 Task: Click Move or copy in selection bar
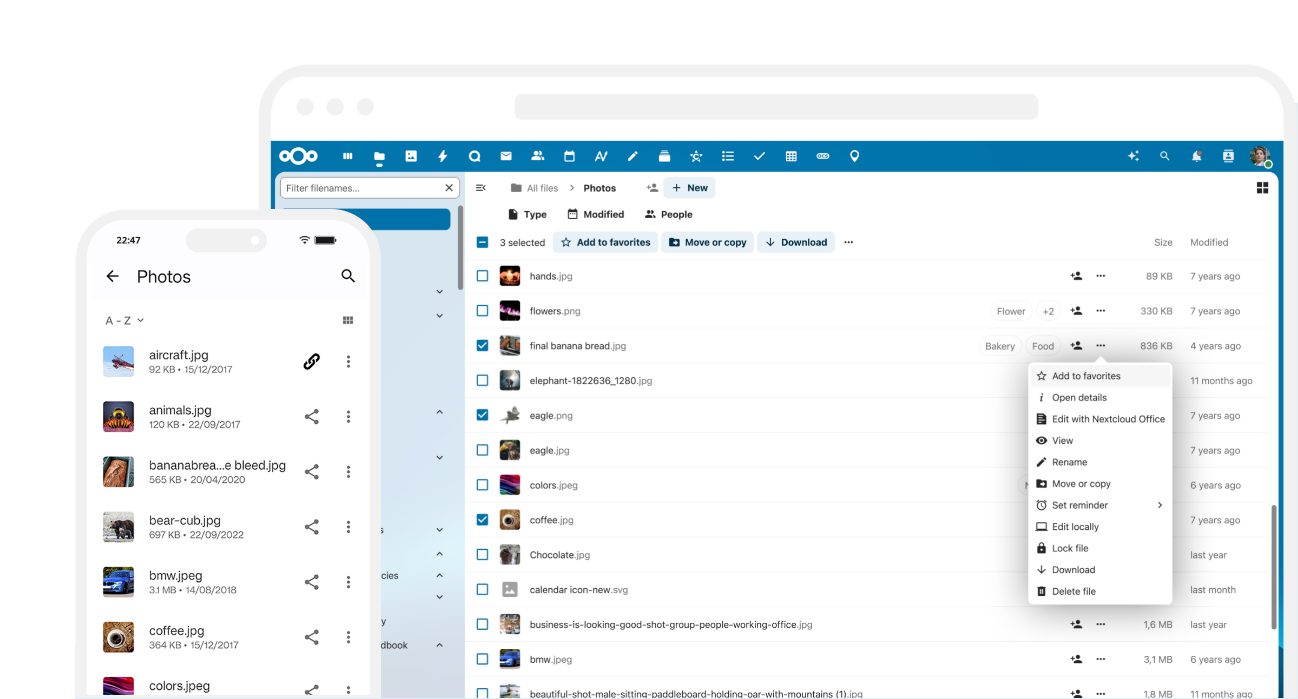708,242
